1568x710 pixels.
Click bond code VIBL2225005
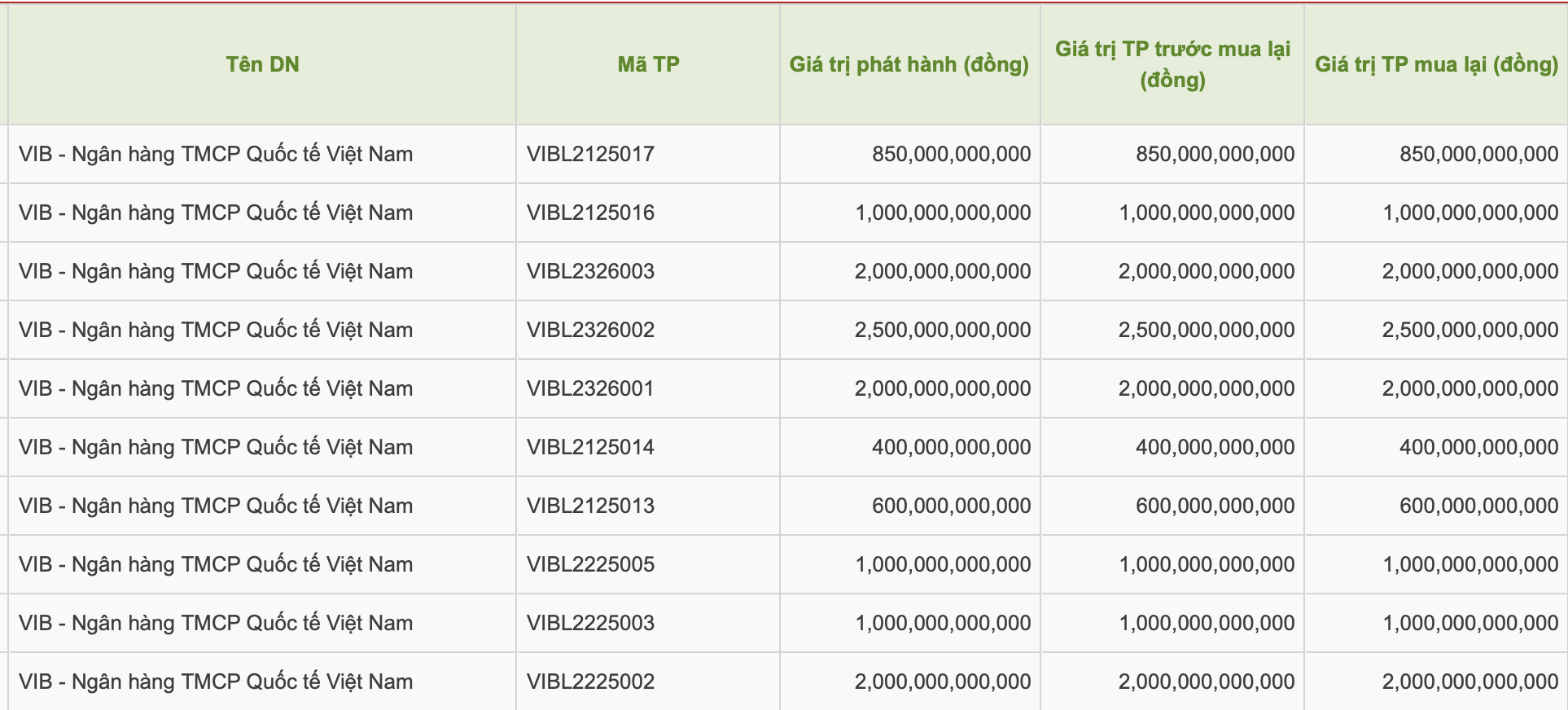pyautogui.click(x=590, y=564)
